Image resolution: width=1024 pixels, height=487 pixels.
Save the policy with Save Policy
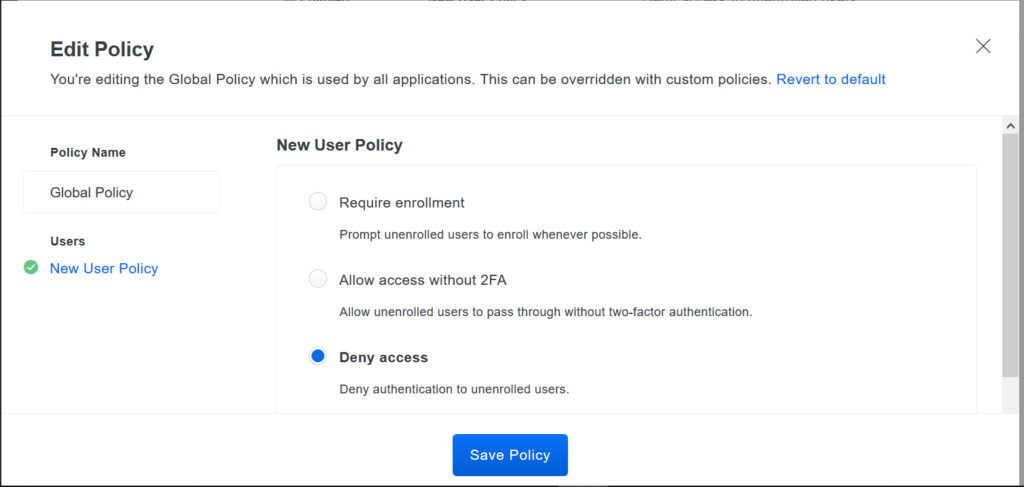point(510,455)
